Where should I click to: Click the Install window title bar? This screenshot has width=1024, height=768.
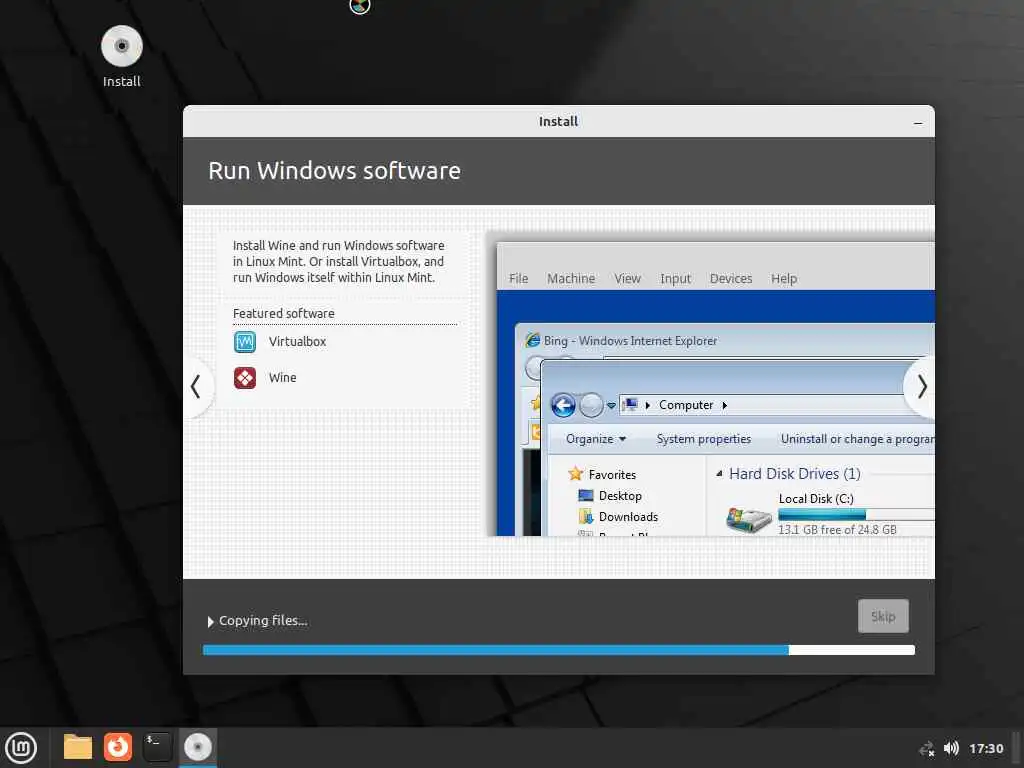(x=558, y=121)
